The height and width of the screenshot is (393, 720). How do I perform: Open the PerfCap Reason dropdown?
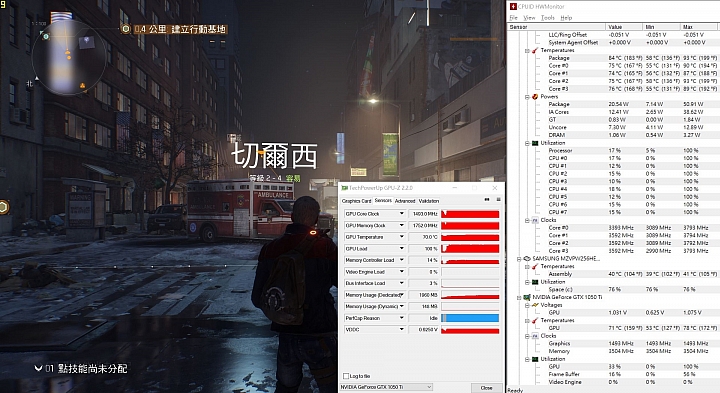401,318
